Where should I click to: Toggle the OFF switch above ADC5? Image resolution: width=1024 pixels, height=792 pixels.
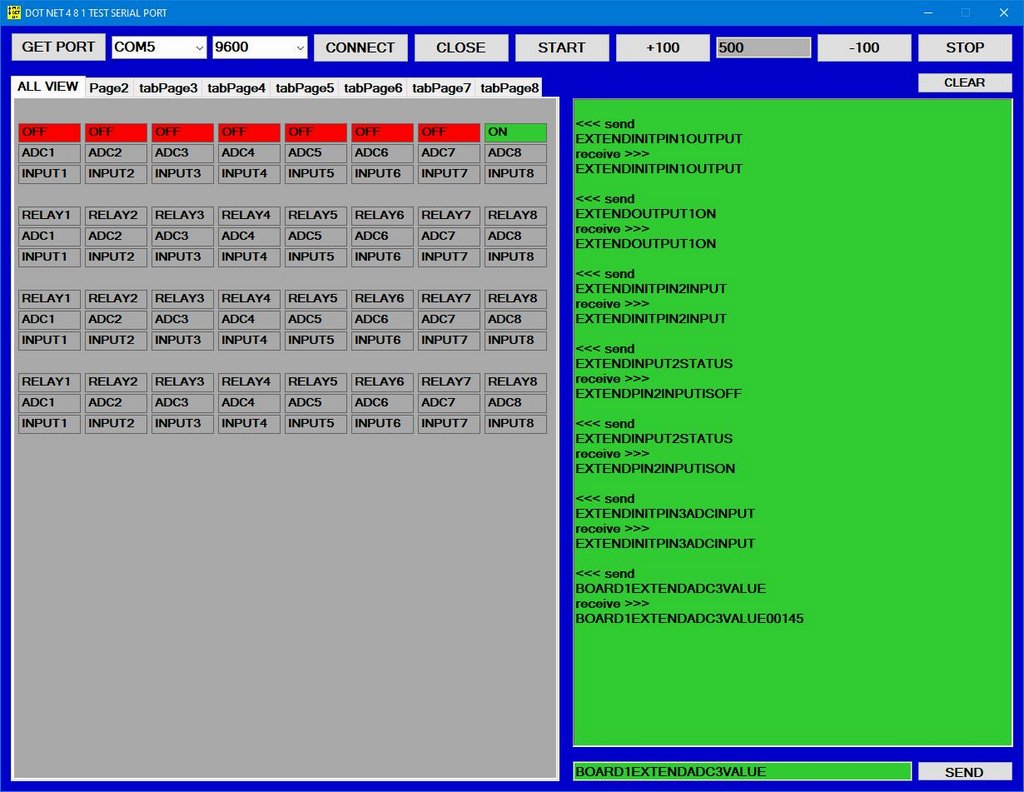[x=316, y=133]
